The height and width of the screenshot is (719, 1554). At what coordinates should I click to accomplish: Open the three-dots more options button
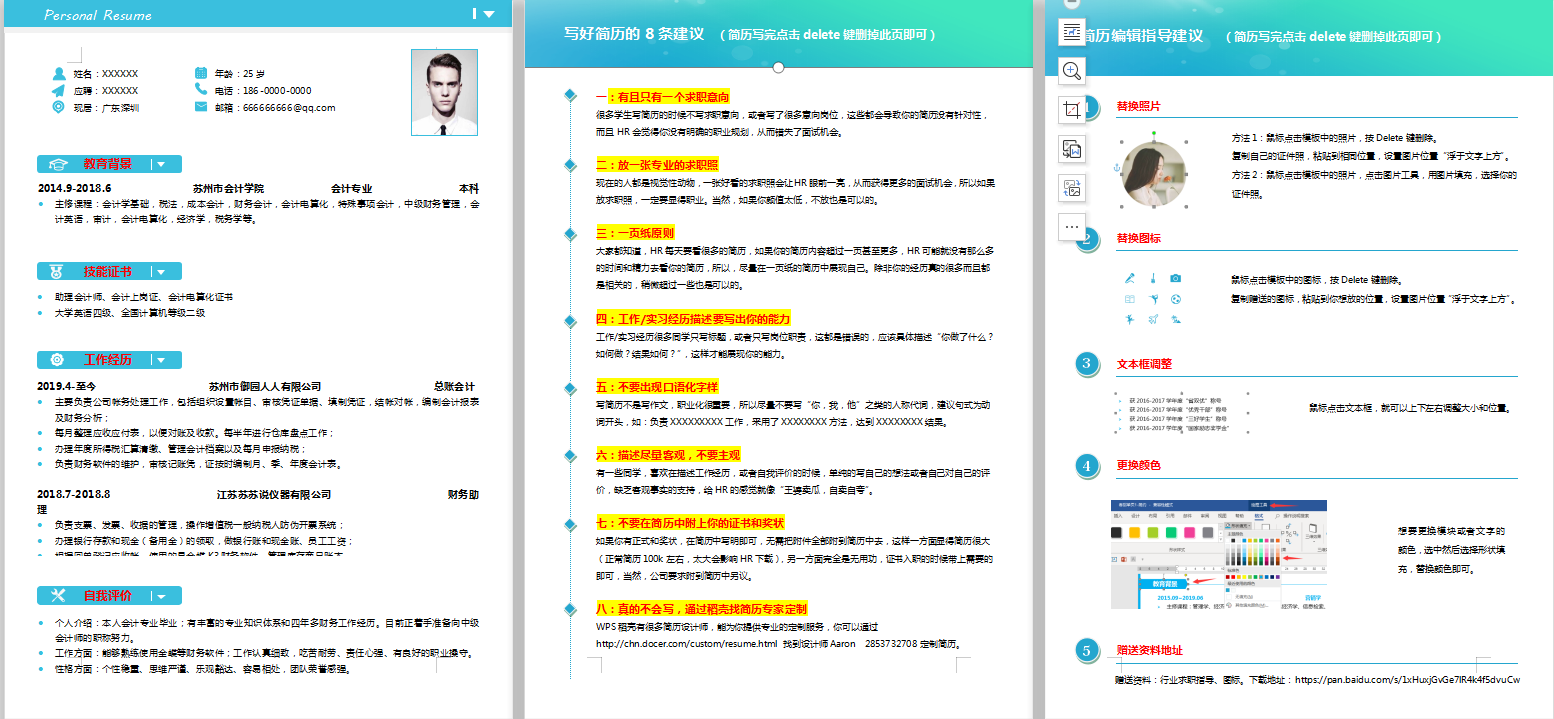(1072, 227)
